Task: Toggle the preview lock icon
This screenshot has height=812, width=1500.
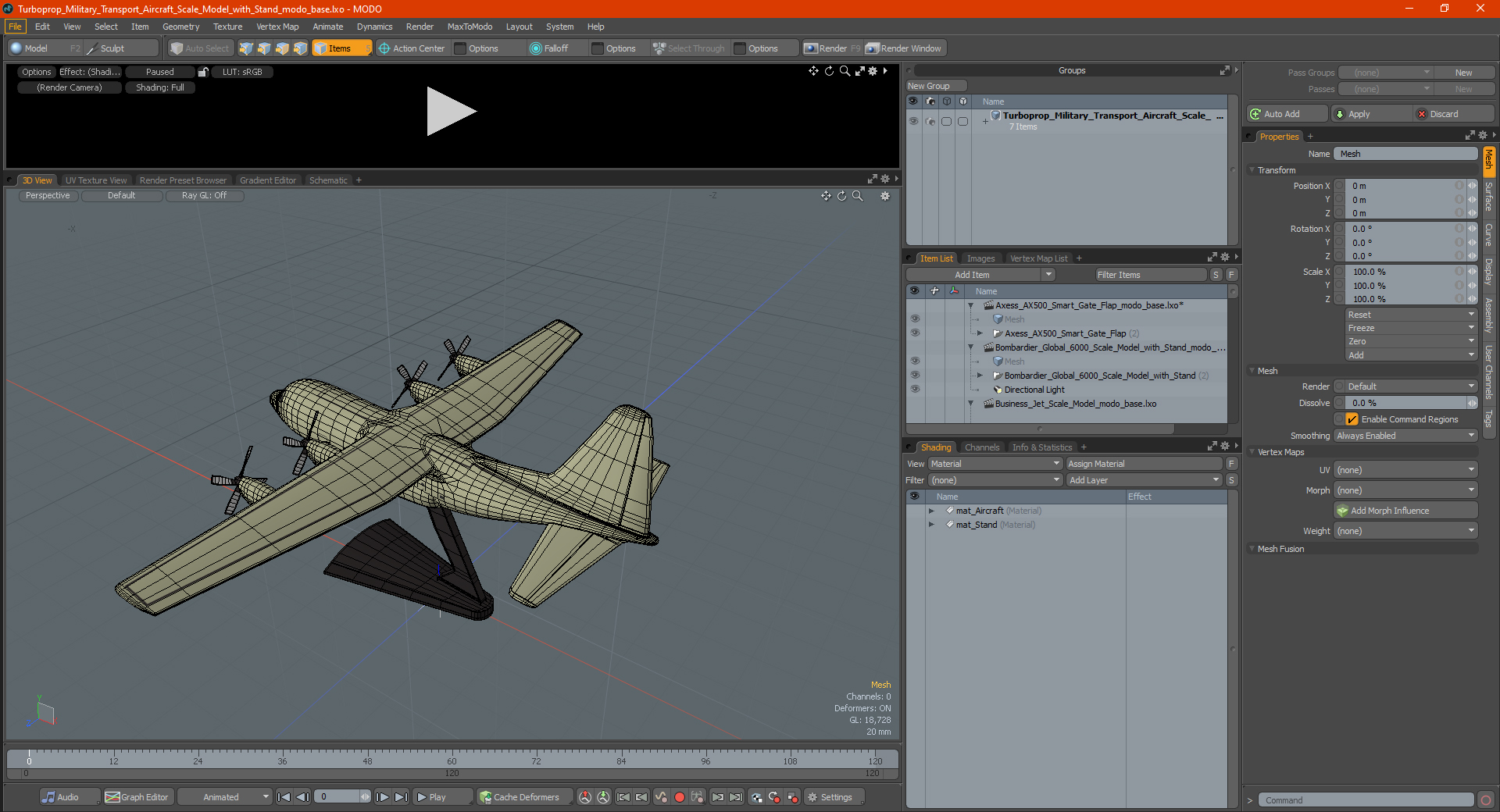Action: pos(203,72)
